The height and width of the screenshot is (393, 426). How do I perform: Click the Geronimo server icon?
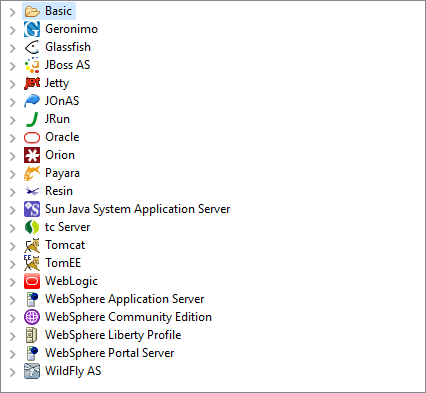click(x=32, y=29)
